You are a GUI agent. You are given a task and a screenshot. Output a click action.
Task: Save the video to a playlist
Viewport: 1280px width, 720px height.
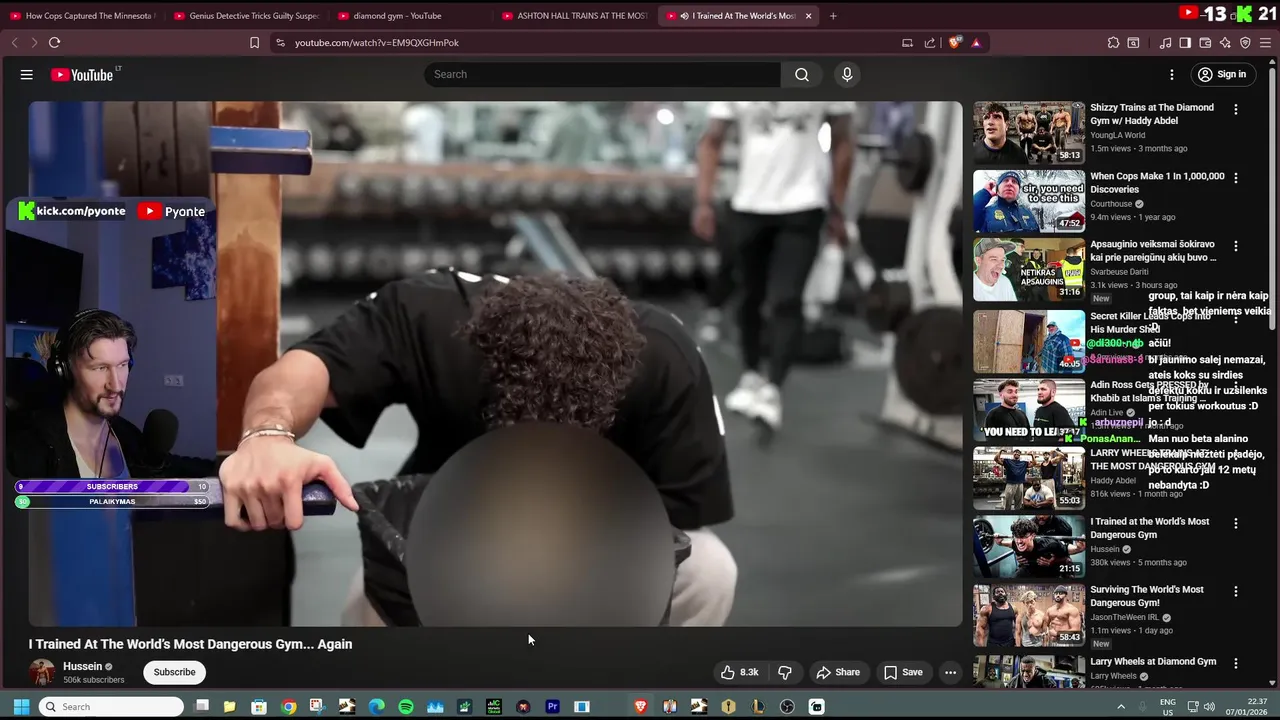[x=903, y=672]
